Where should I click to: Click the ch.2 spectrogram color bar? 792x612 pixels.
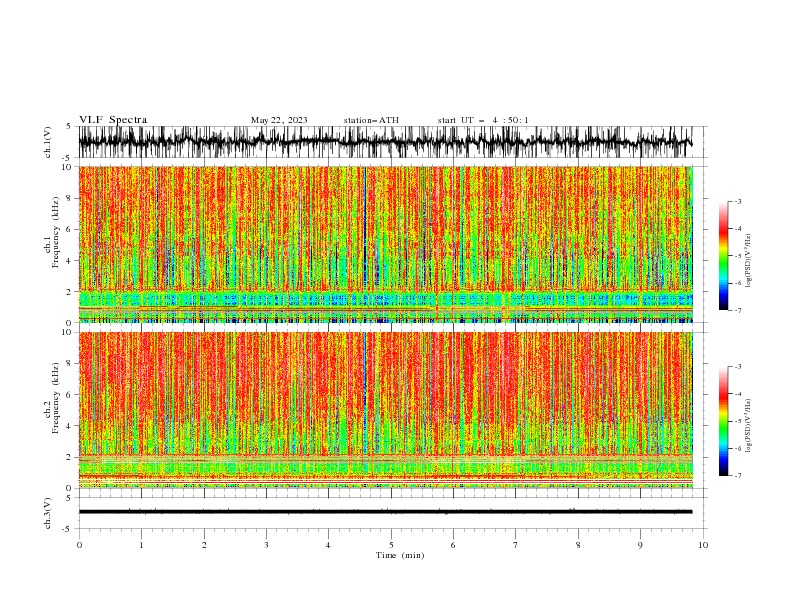click(x=723, y=421)
